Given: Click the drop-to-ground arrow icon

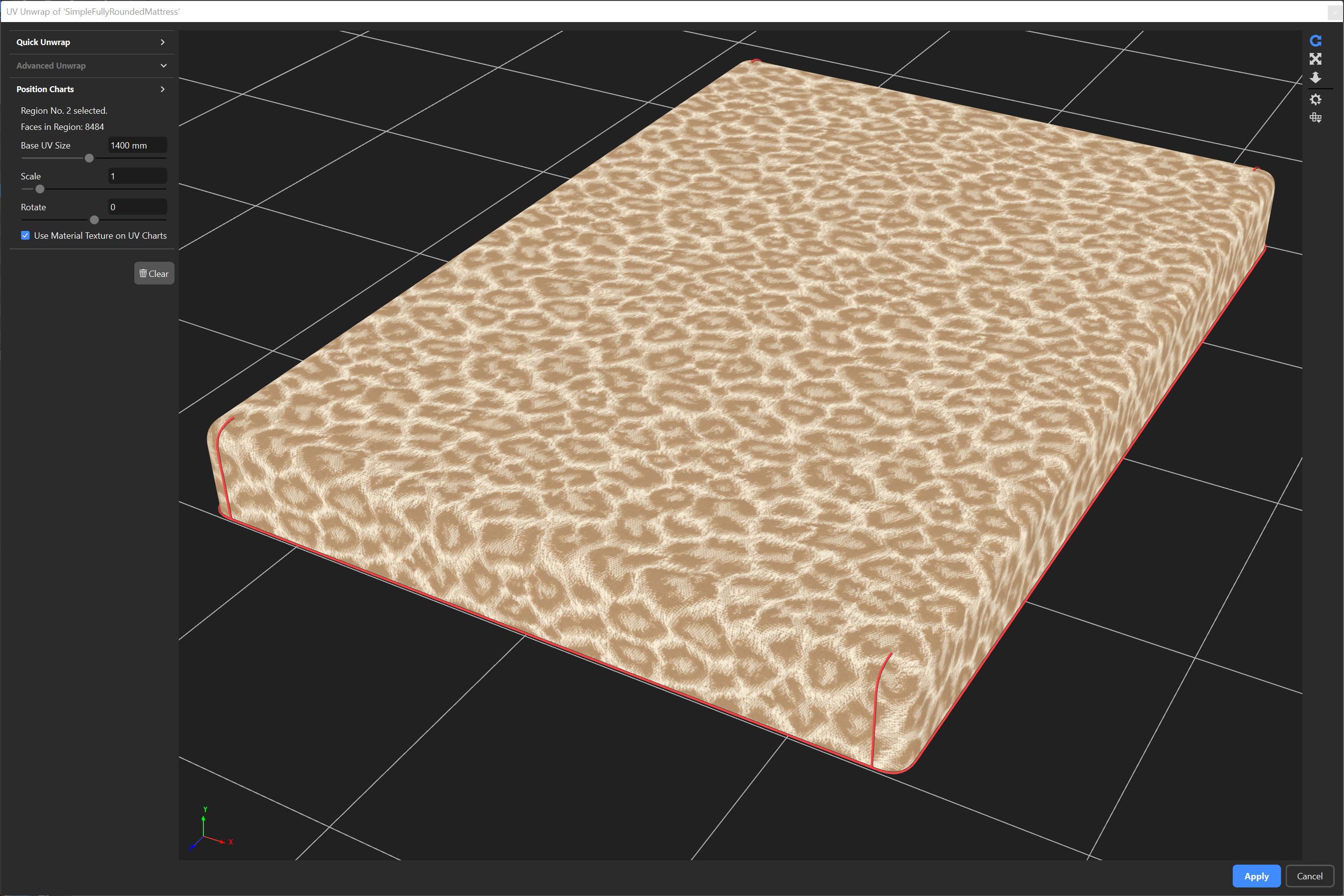Looking at the screenshot, I should pyautogui.click(x=1316, y=77).
